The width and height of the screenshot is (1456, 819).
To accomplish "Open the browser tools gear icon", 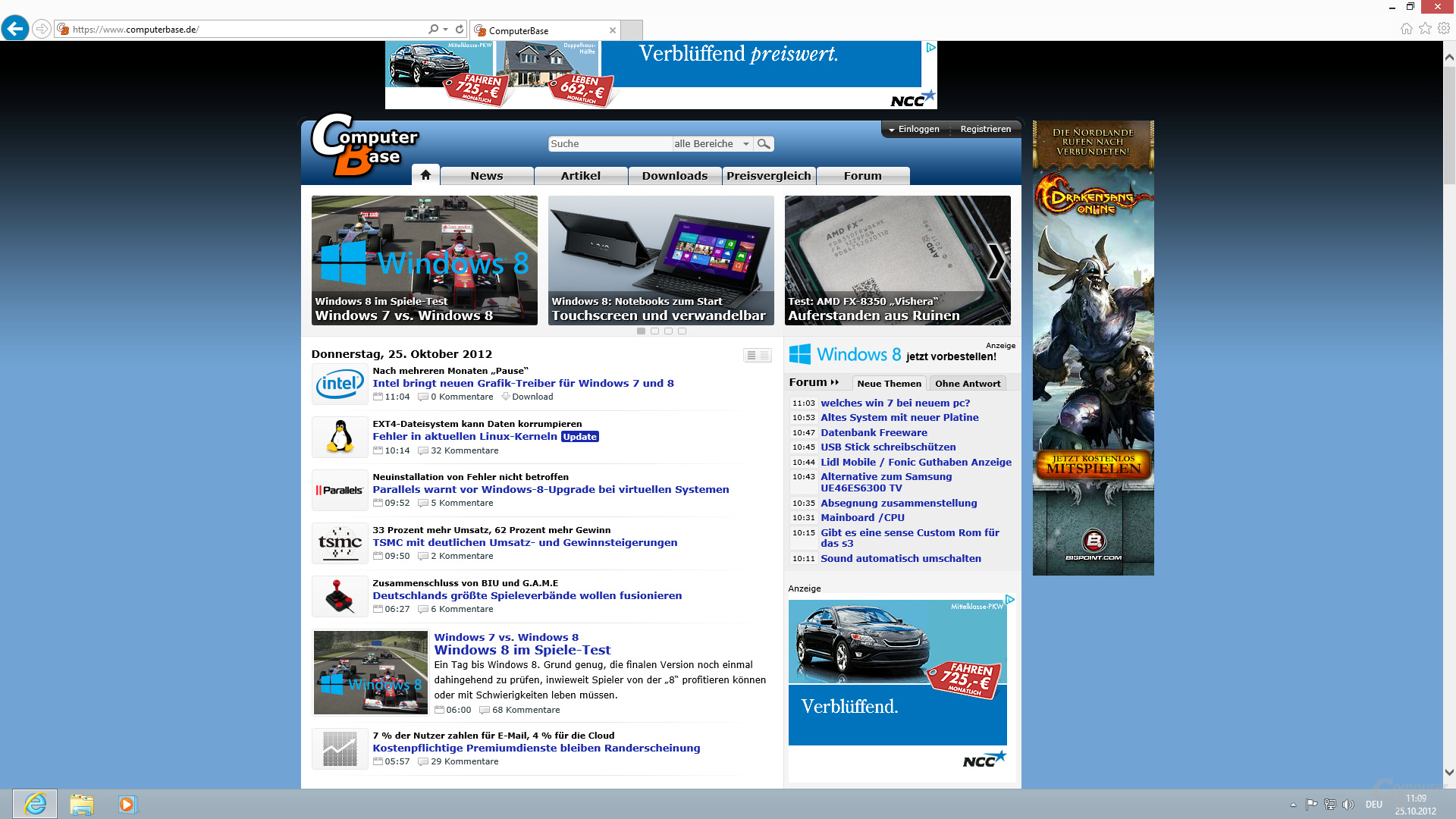I will [1444, 29].
